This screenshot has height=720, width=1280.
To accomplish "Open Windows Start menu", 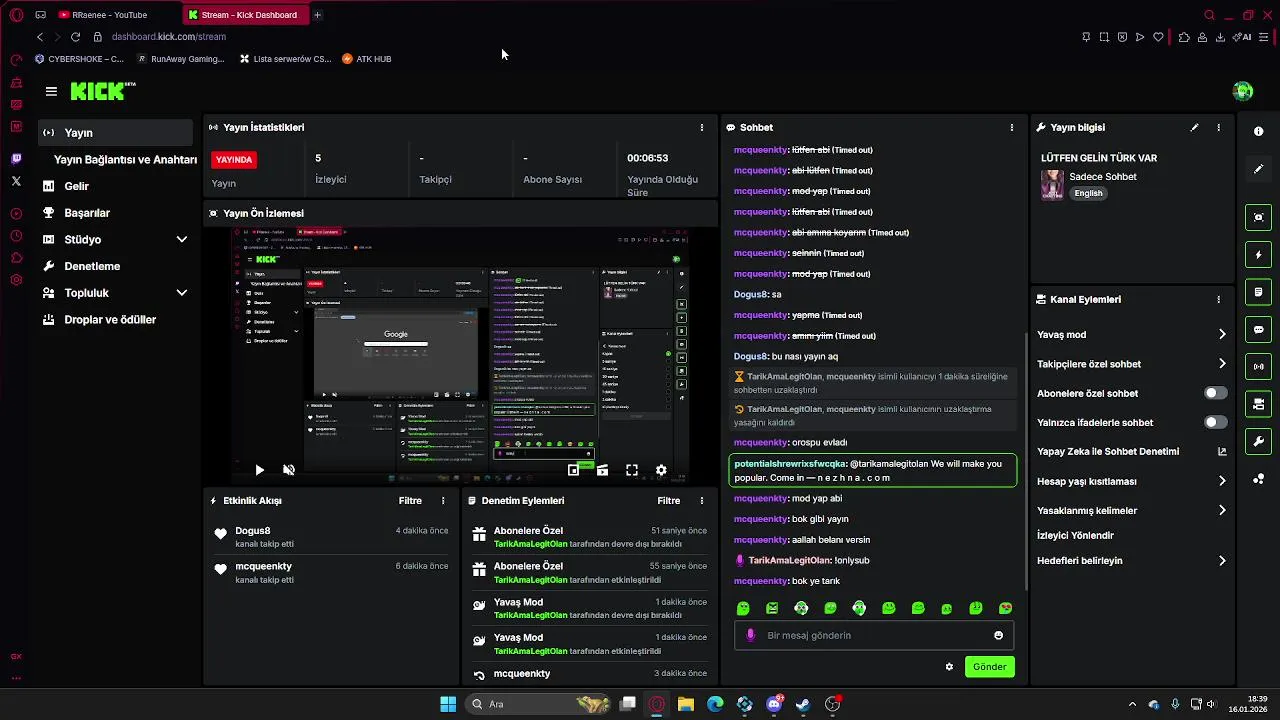I will click(x=448, y=704).
